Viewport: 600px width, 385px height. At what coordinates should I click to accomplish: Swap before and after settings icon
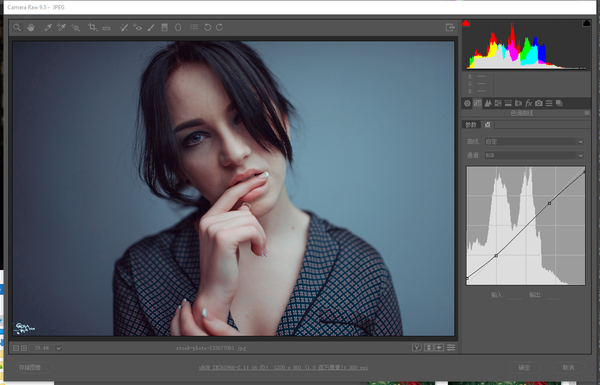coord(429,347)
